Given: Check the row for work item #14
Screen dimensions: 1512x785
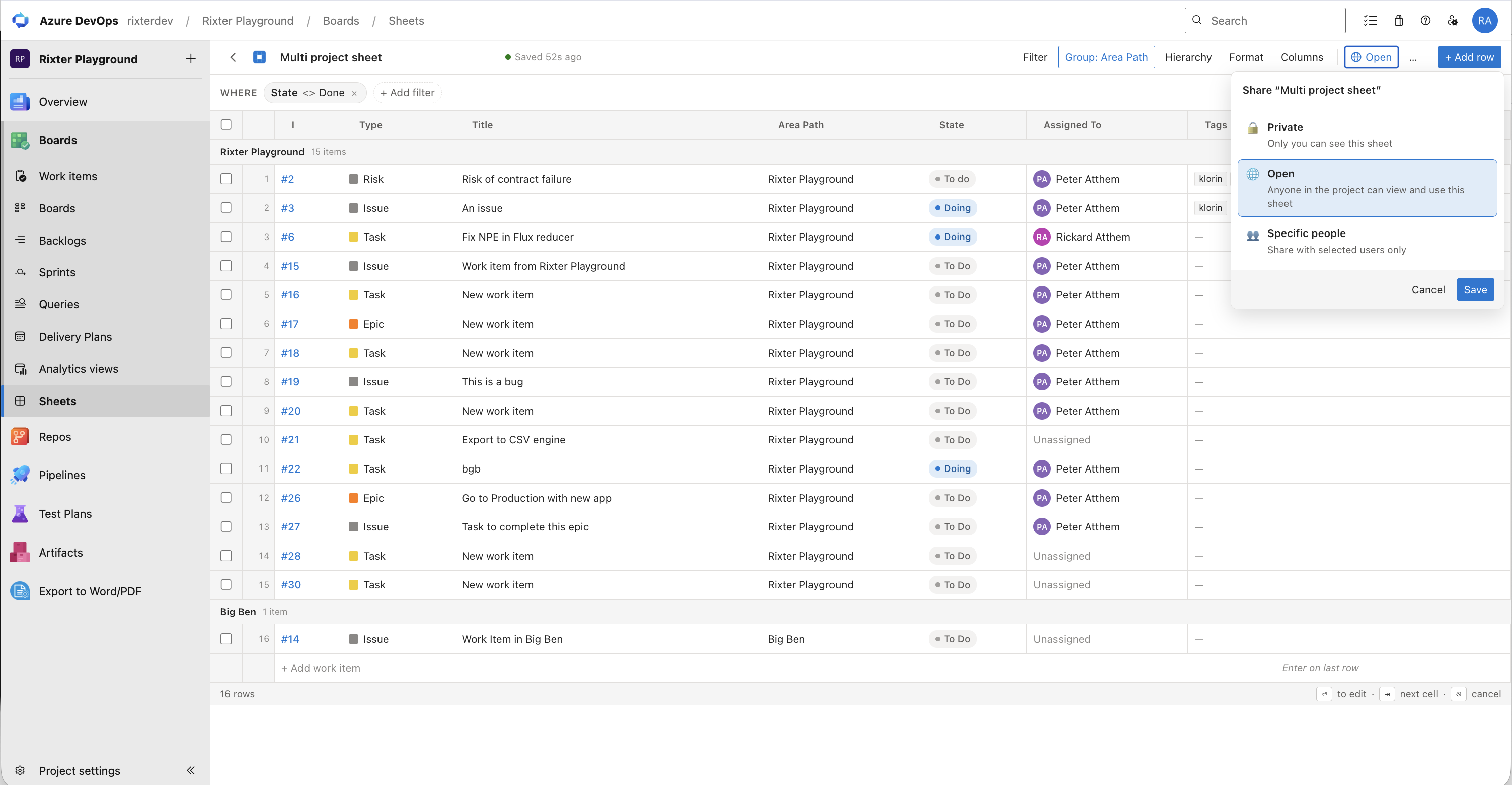Looking at the screenshot, I should [x=226, y=639].
